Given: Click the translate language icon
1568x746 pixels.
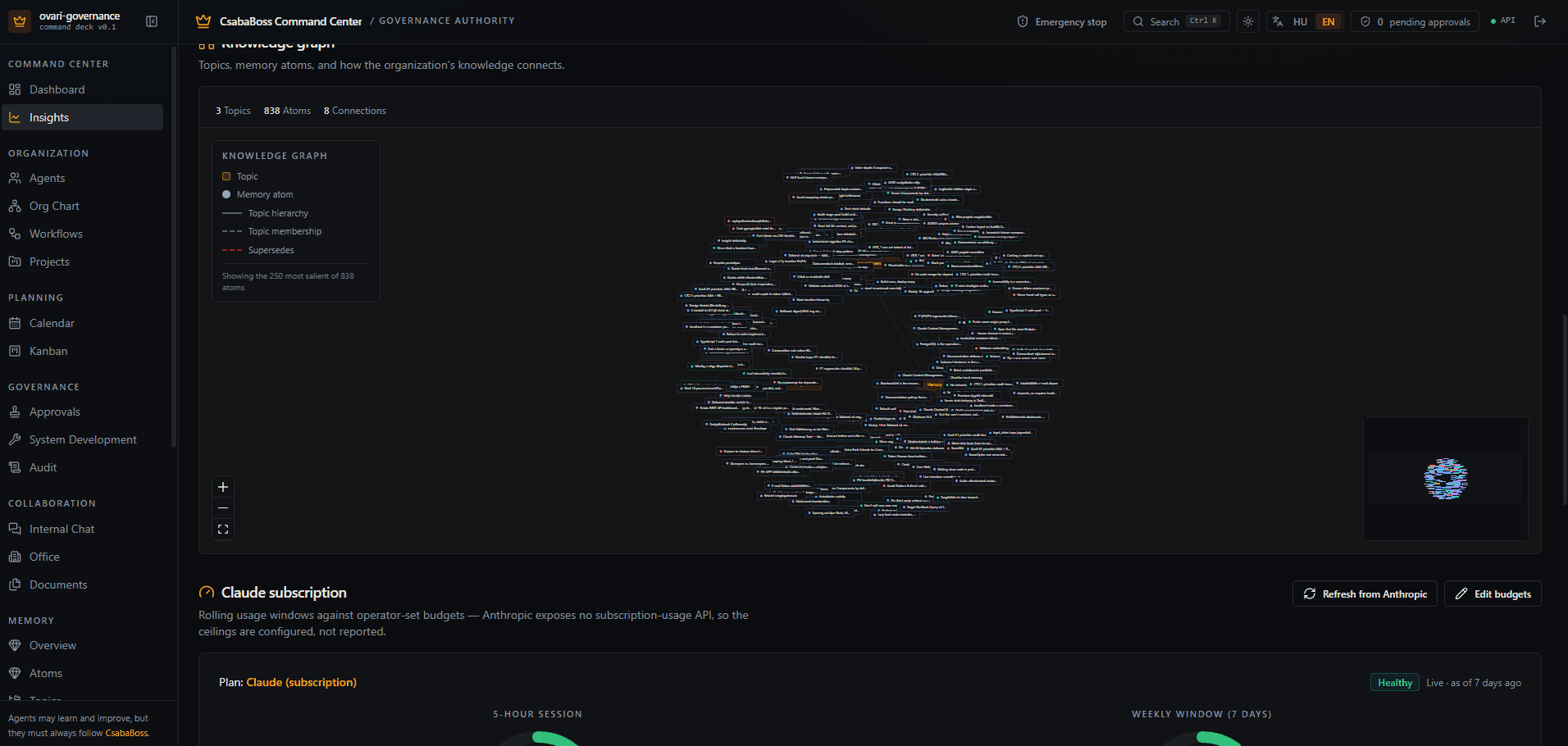Looking at the screenshot, I should pyautogui.click(x=1278, y=21).
